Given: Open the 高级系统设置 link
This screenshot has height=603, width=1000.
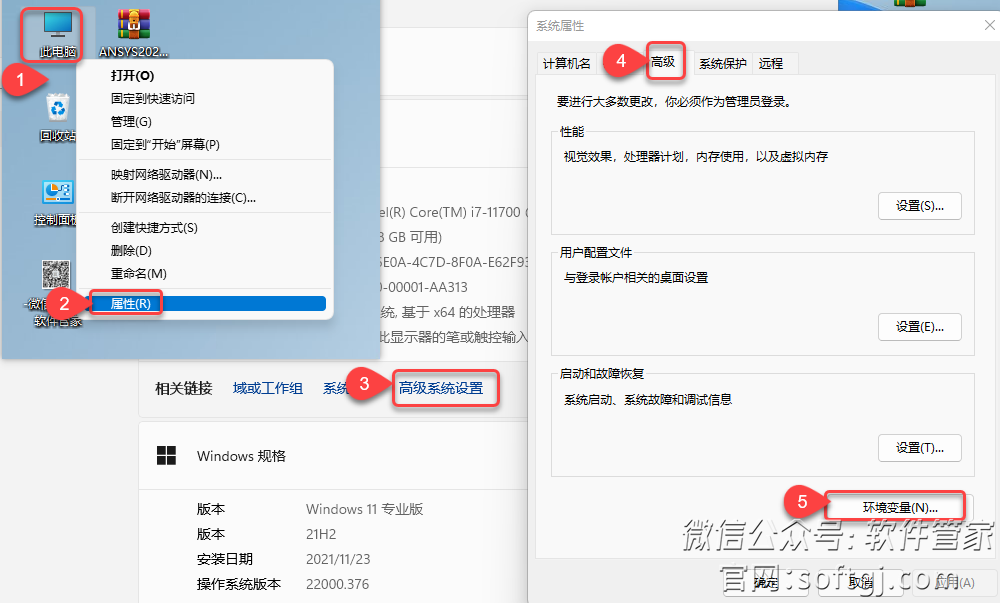Looking at the screenshot, I should click(x=441, y=388).
